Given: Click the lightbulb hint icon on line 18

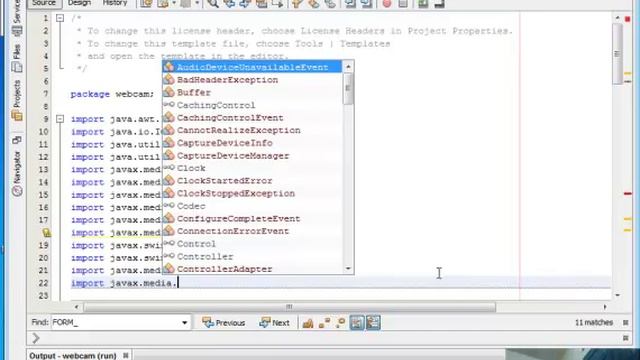Looking at the screenshot, I should pyautogui.click(x=47, y=233).
